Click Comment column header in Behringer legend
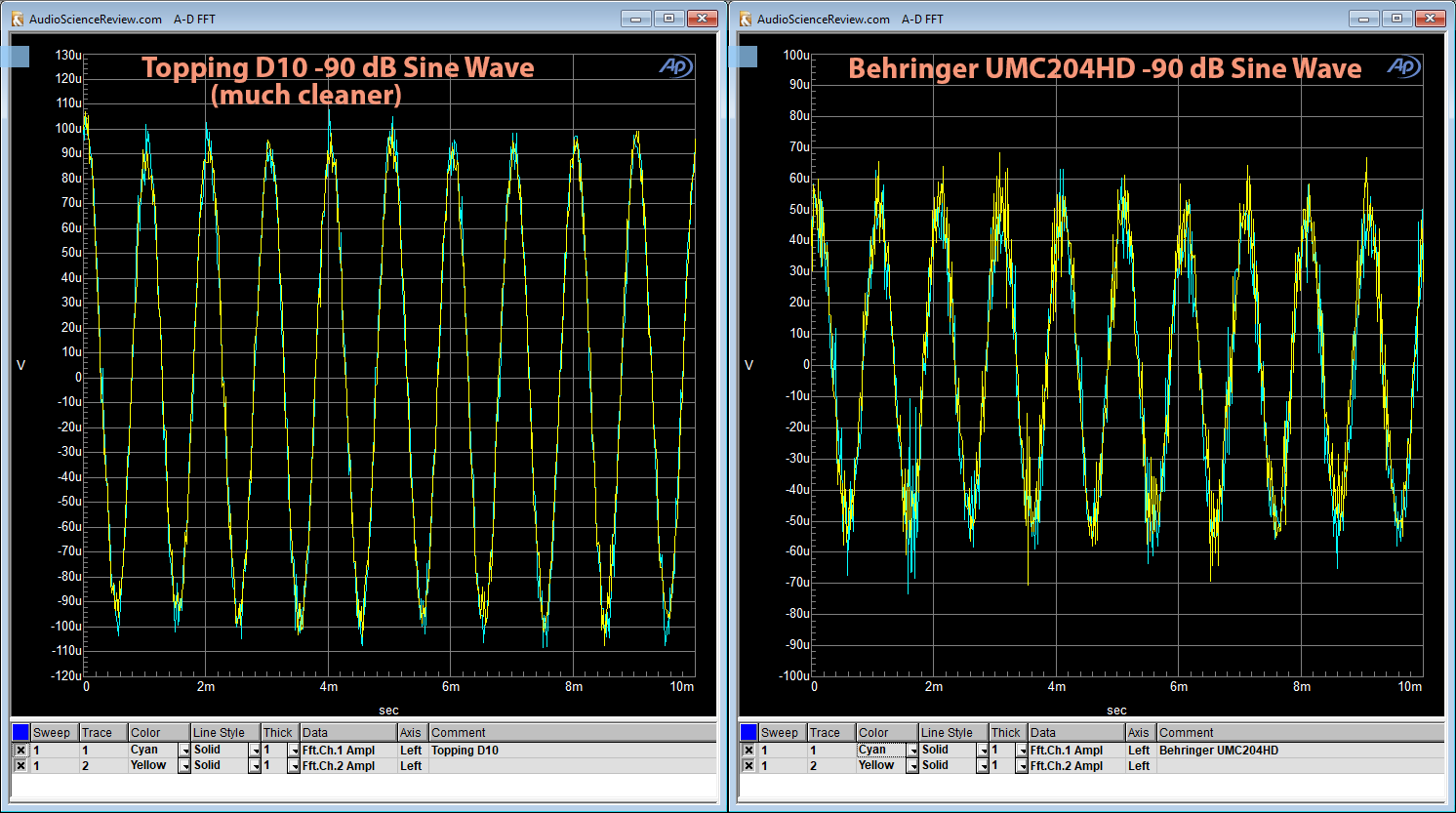The width and height of the screenshot is (1456, 813). tap(1301, 733)
